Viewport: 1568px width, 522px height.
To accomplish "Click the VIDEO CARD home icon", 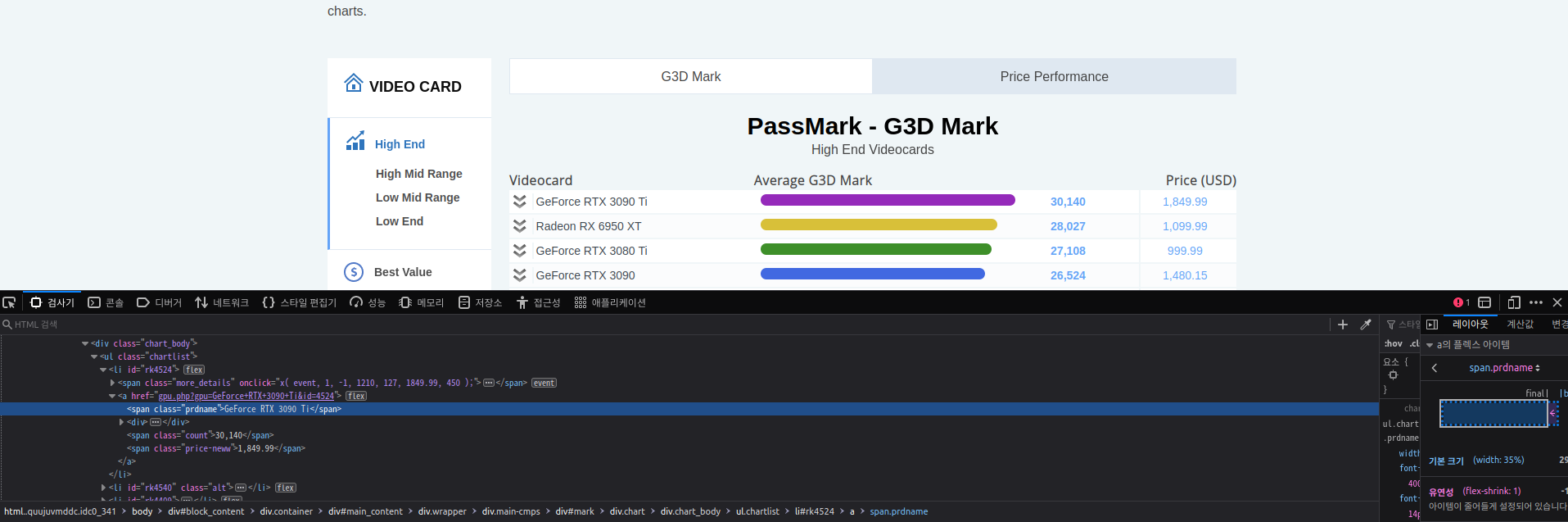I will click(x=354, y=83).
